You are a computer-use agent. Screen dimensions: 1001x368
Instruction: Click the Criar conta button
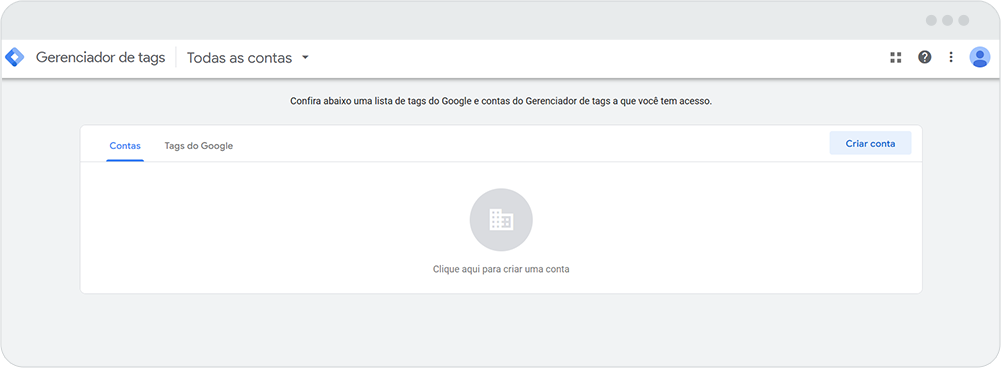point(870,144)
